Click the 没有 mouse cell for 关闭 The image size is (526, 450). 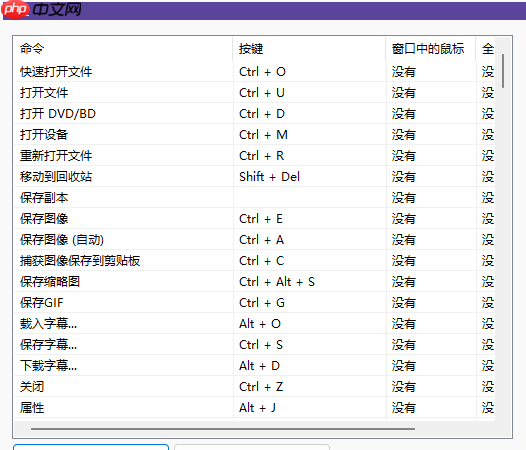pyautogui.click(x=431, y=387)
